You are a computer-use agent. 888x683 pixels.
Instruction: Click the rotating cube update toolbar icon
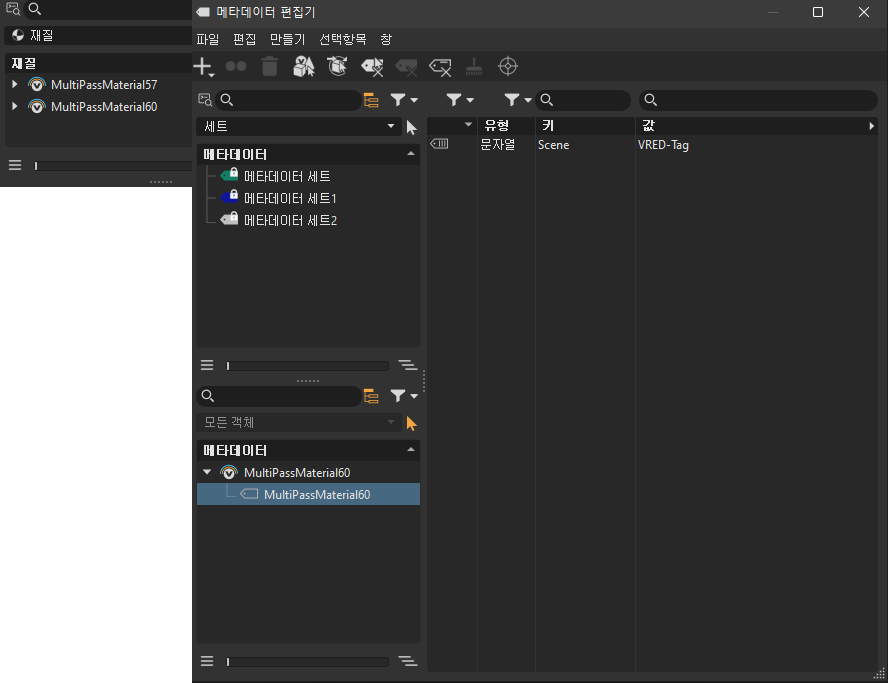click(x=338, y=66)
